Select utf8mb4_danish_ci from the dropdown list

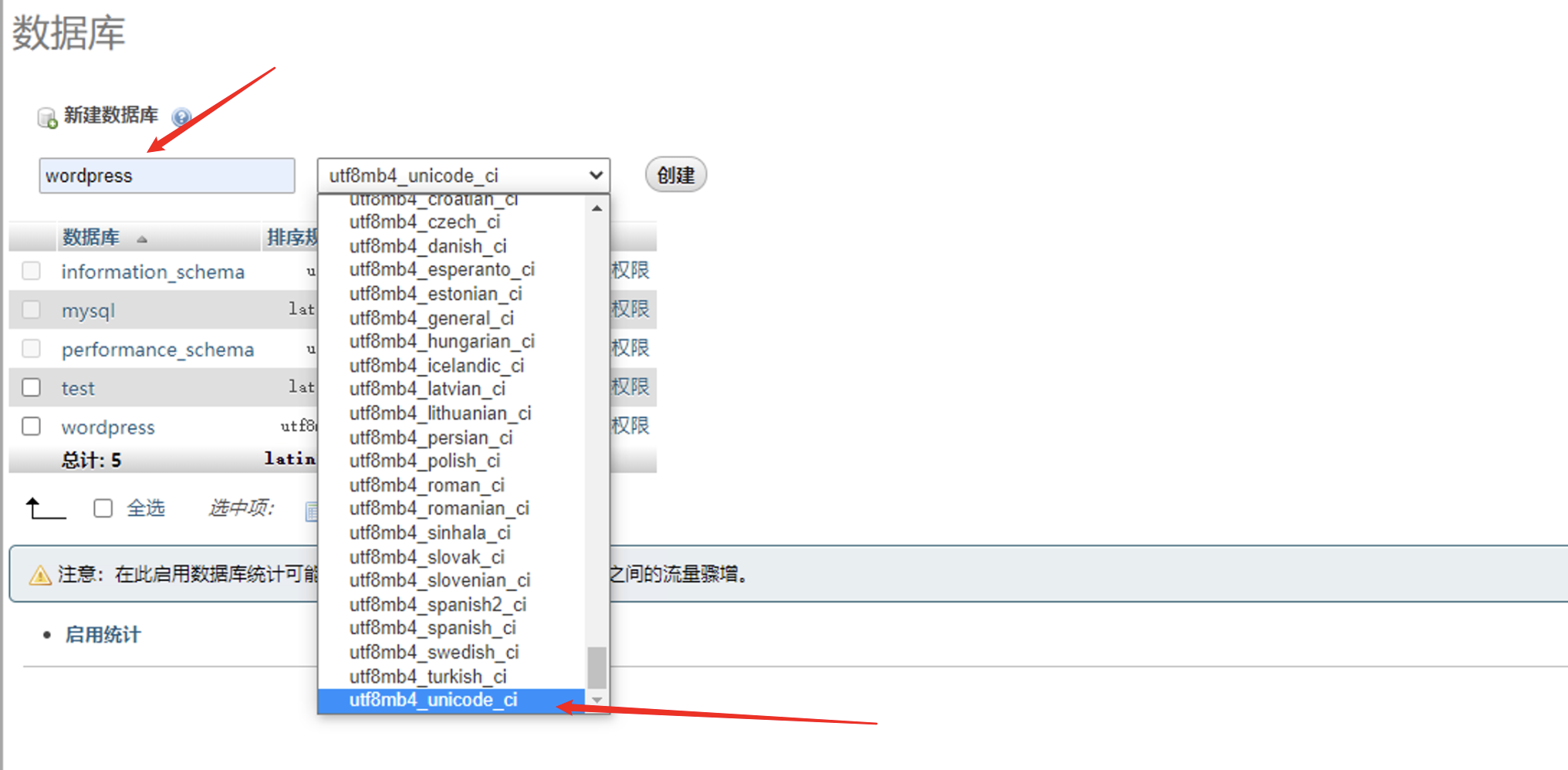(x=427, y=245)
